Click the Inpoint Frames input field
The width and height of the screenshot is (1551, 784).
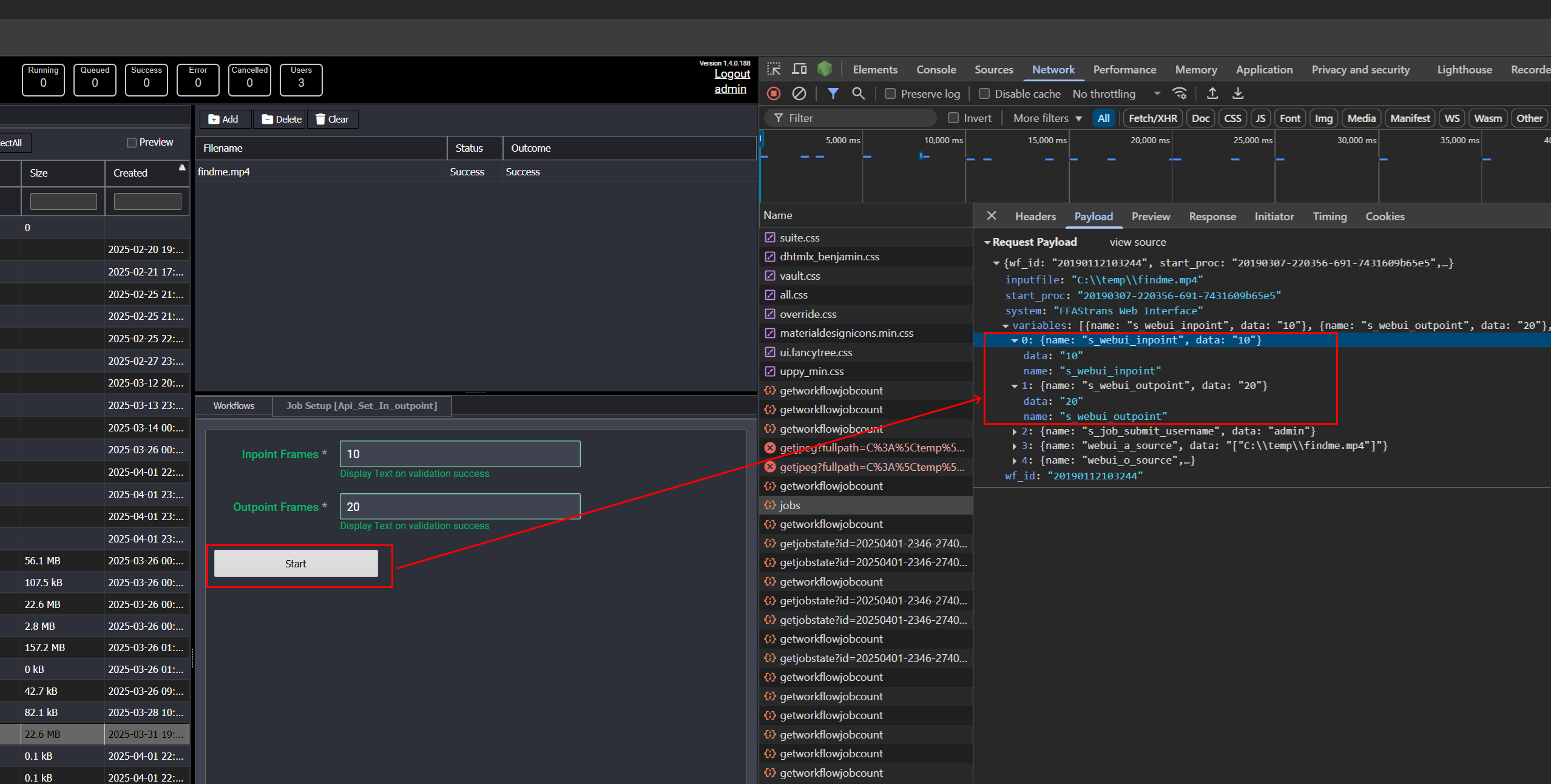[460, 454]
